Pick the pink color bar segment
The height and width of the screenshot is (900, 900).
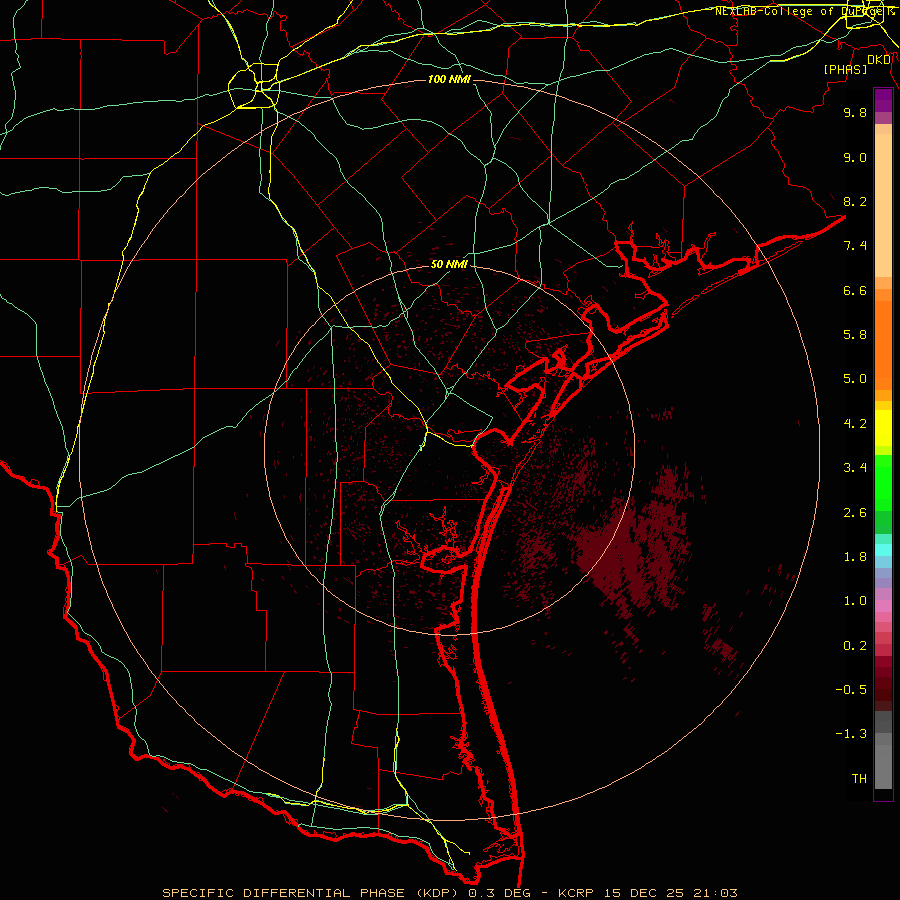click(883, 606)
